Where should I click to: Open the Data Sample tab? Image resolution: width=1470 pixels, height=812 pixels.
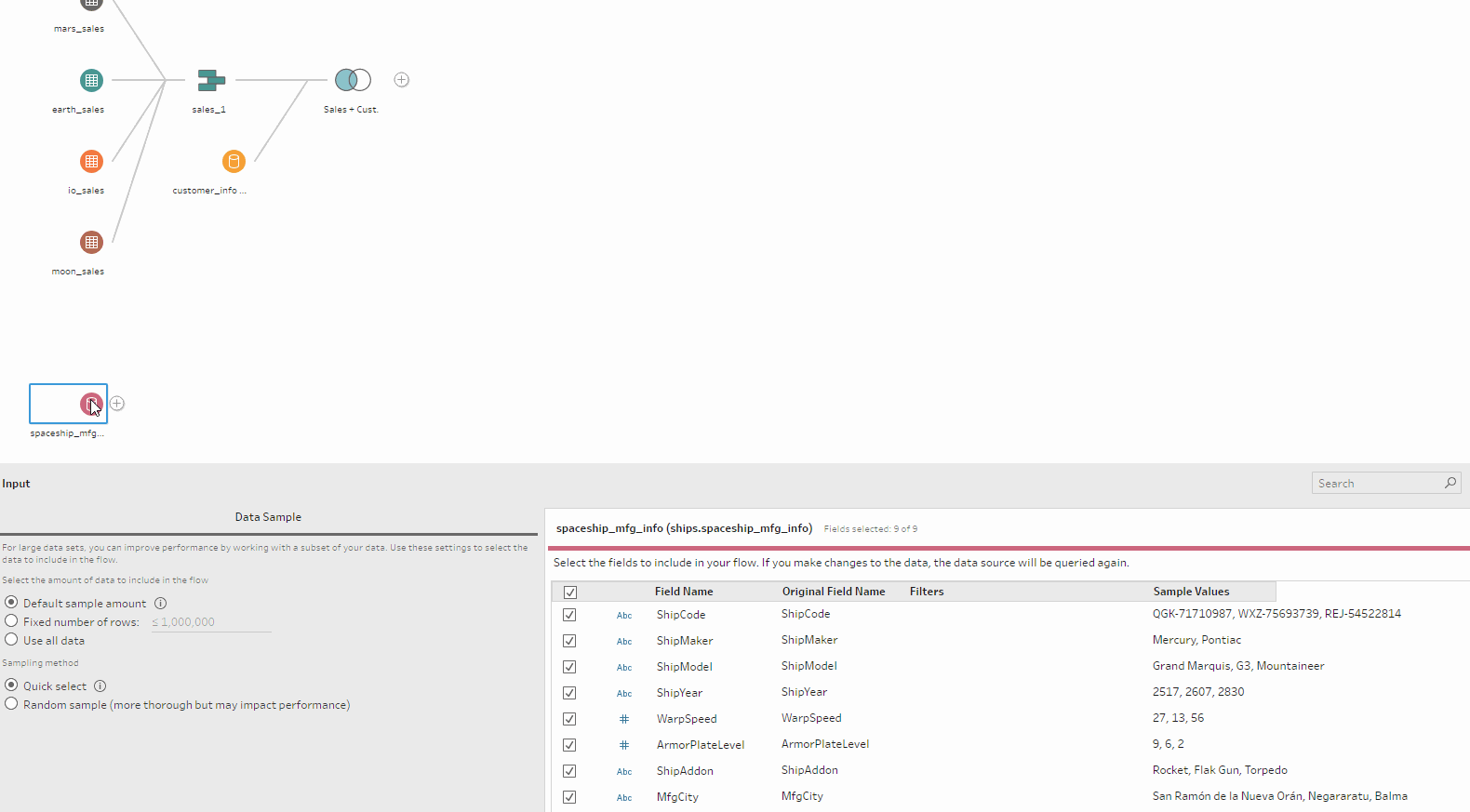(x=268, y=517)
